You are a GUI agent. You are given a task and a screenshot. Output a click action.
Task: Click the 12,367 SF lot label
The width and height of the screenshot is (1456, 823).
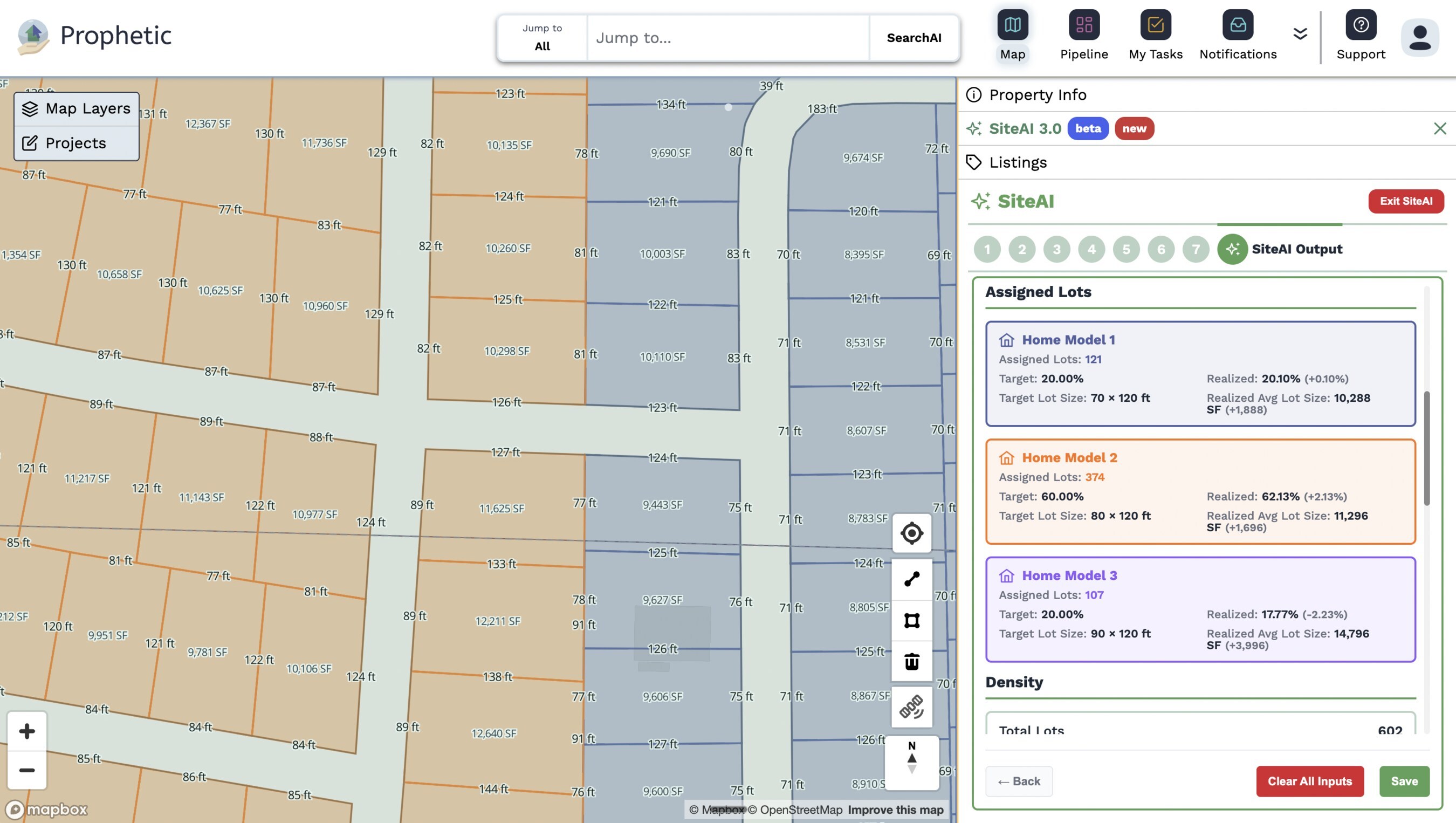tap(208, 124)
